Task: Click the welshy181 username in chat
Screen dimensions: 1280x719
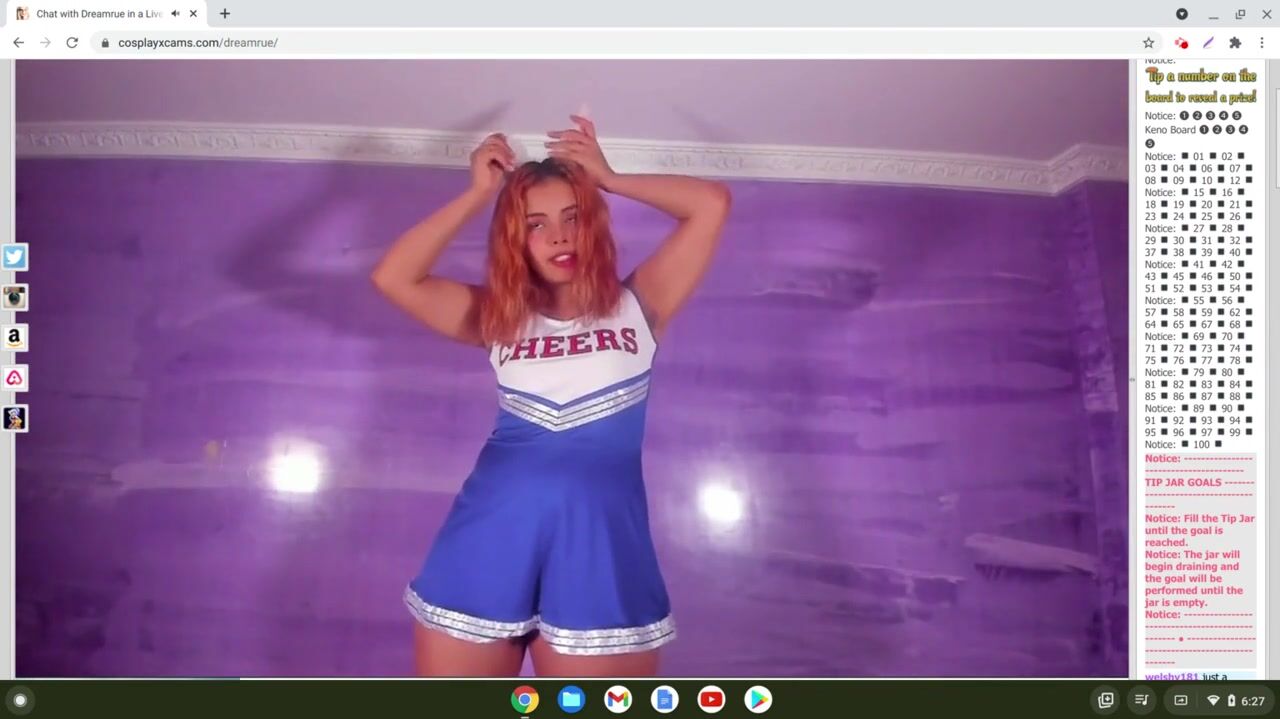Action: [1171, 677]
